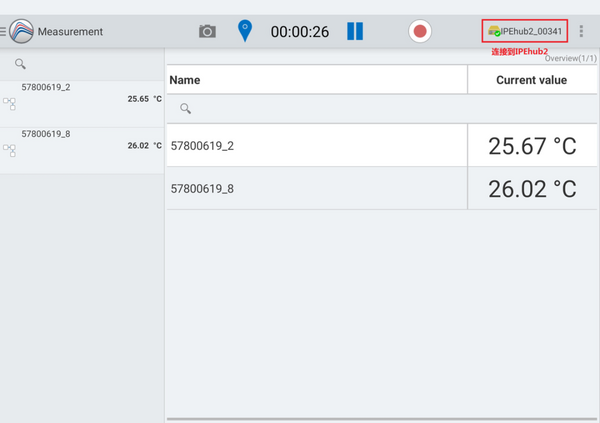Click the left panel search icon

tap(20, 64)
